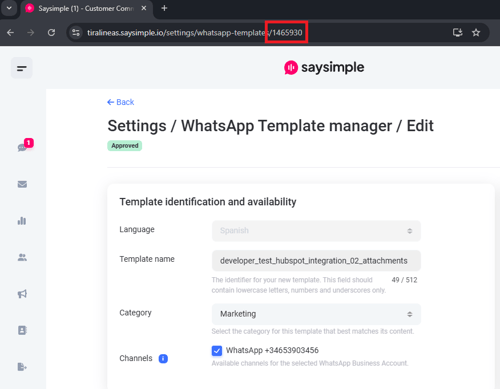Viewport: 500px width, 389px height.
Task: Open a new browser tab
Action: 164,8
